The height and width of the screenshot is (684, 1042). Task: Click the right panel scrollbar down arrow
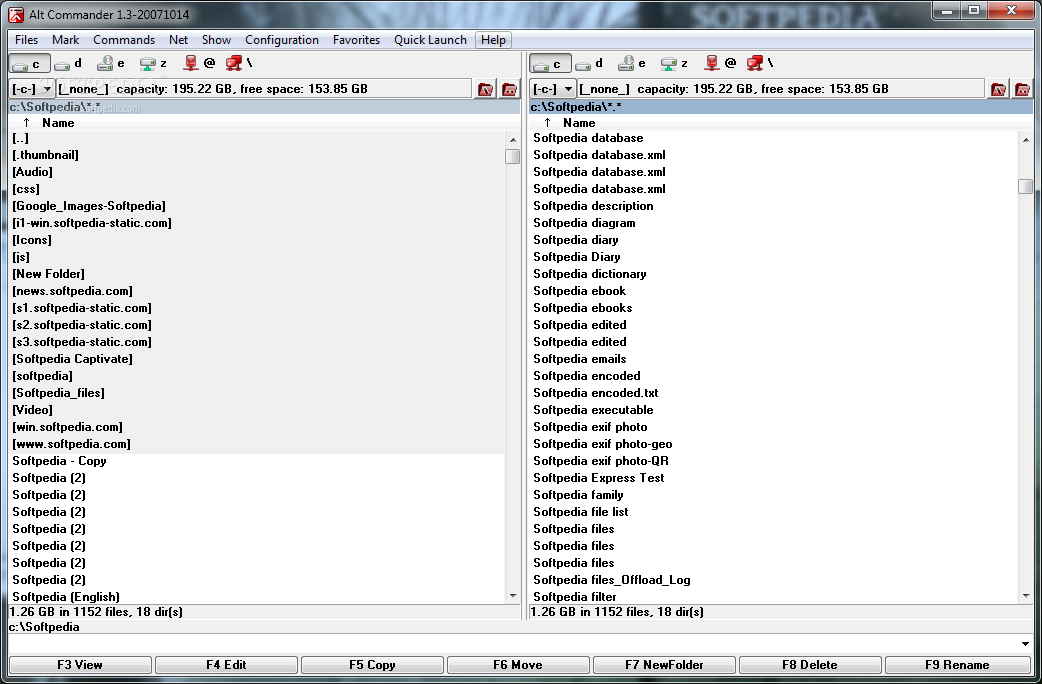pyautogui.click(x=1025, y=596)
